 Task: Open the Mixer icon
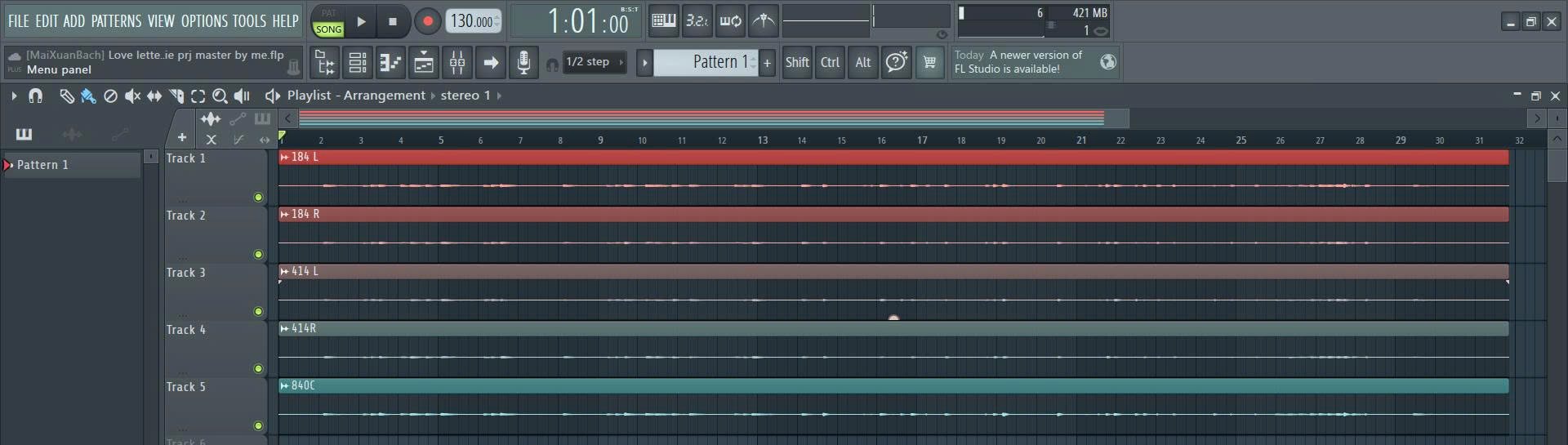[457, 62]
